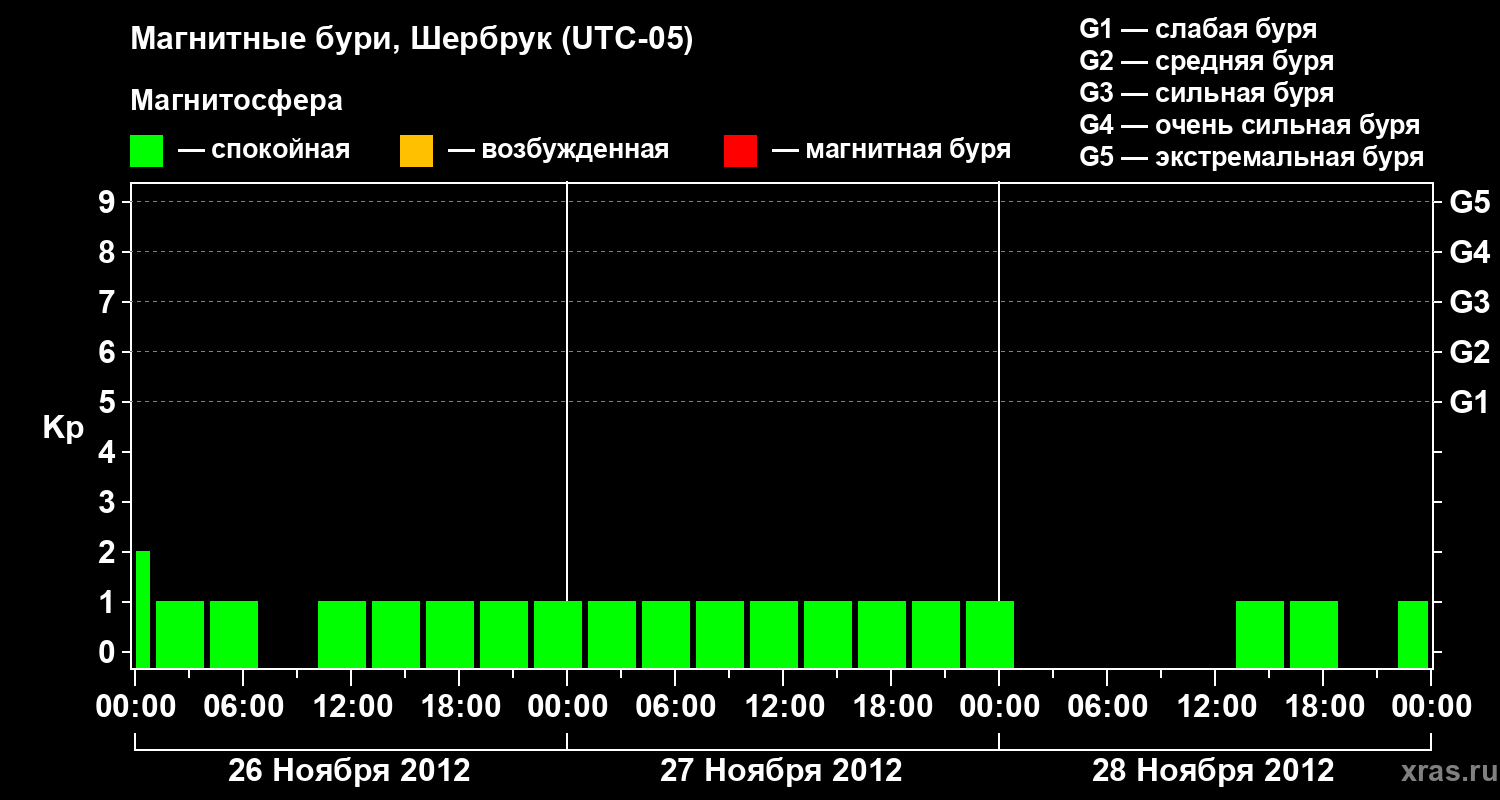
Task: Click the tall Kp 2 bar on 26 November
Action: 143,609
